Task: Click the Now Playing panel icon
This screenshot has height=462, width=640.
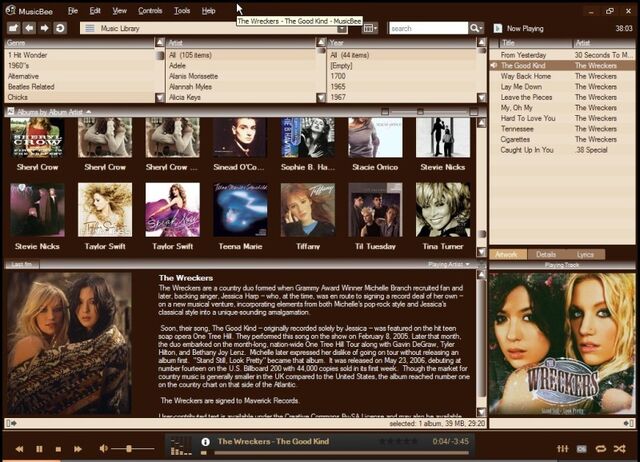Action: click(498, 28)
